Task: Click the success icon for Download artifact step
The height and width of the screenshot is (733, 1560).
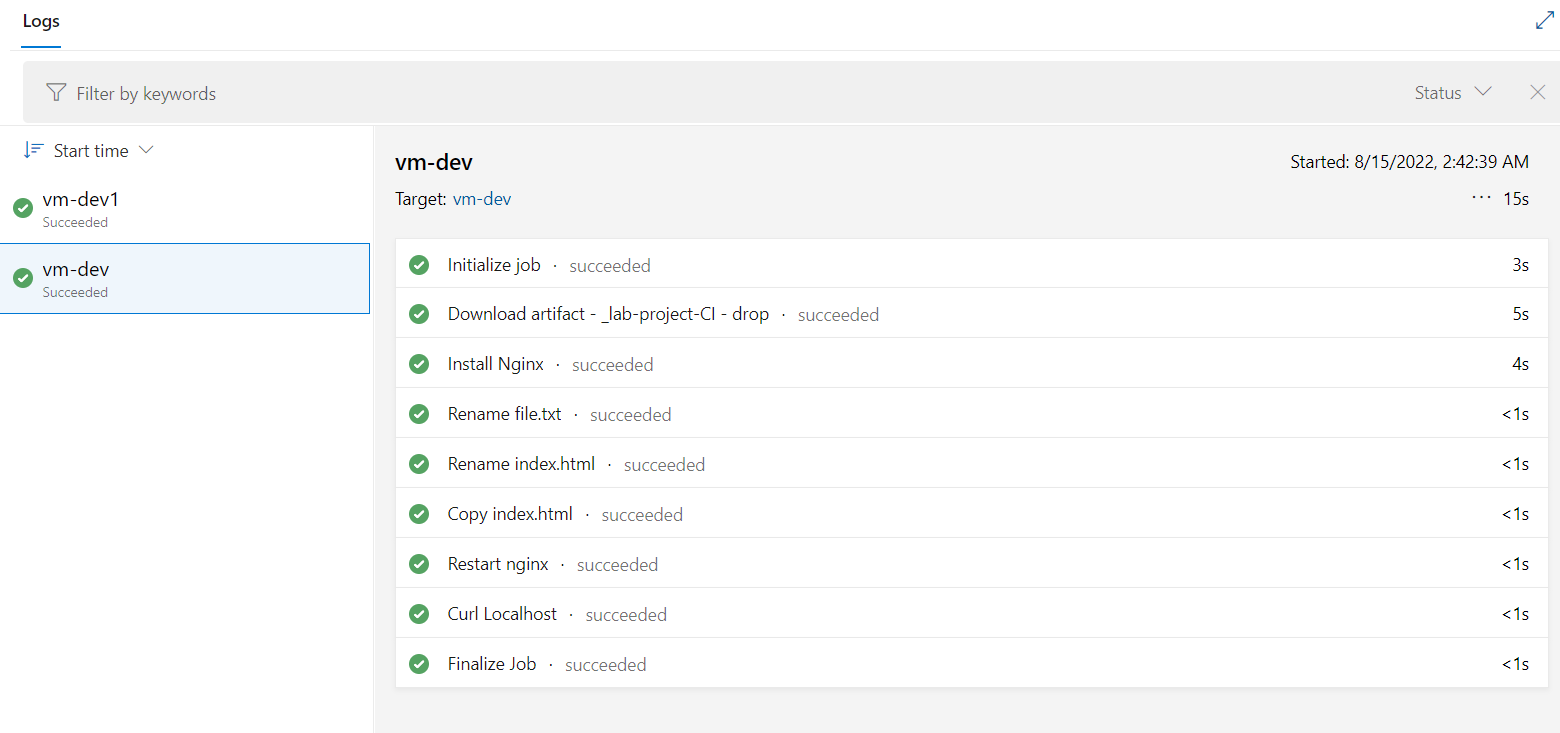Action: point(419,314)
